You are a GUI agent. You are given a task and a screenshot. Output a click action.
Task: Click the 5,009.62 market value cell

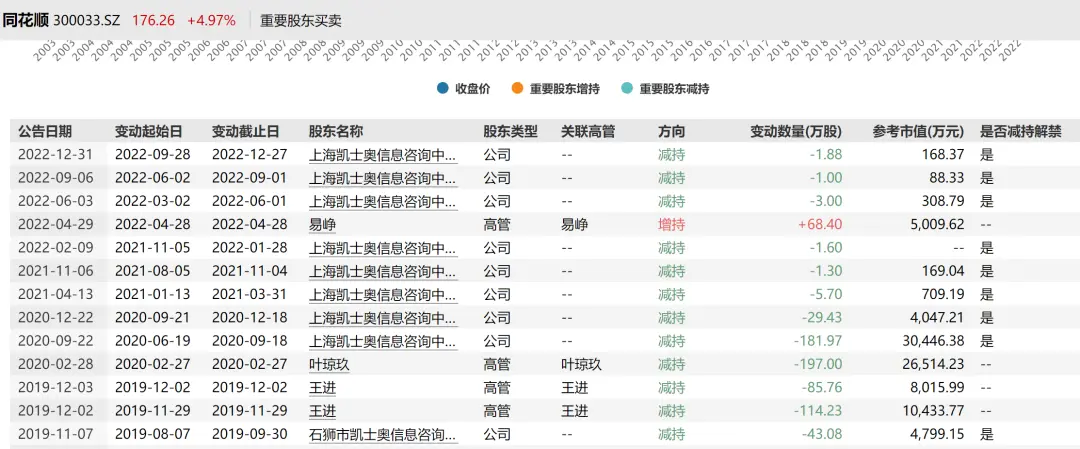click(x=936, y=224)
